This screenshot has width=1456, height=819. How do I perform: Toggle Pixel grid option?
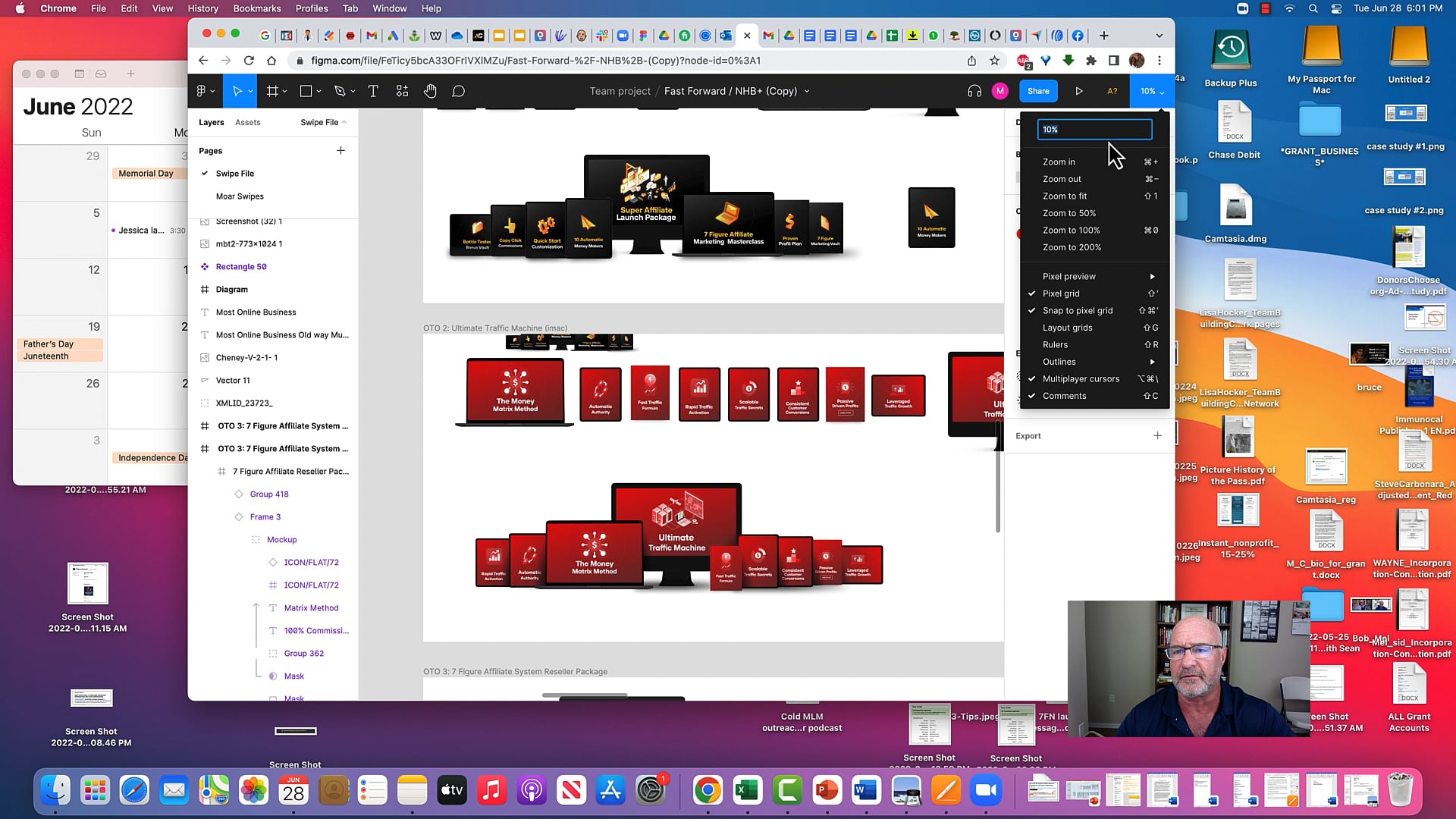pos(1094,293)
